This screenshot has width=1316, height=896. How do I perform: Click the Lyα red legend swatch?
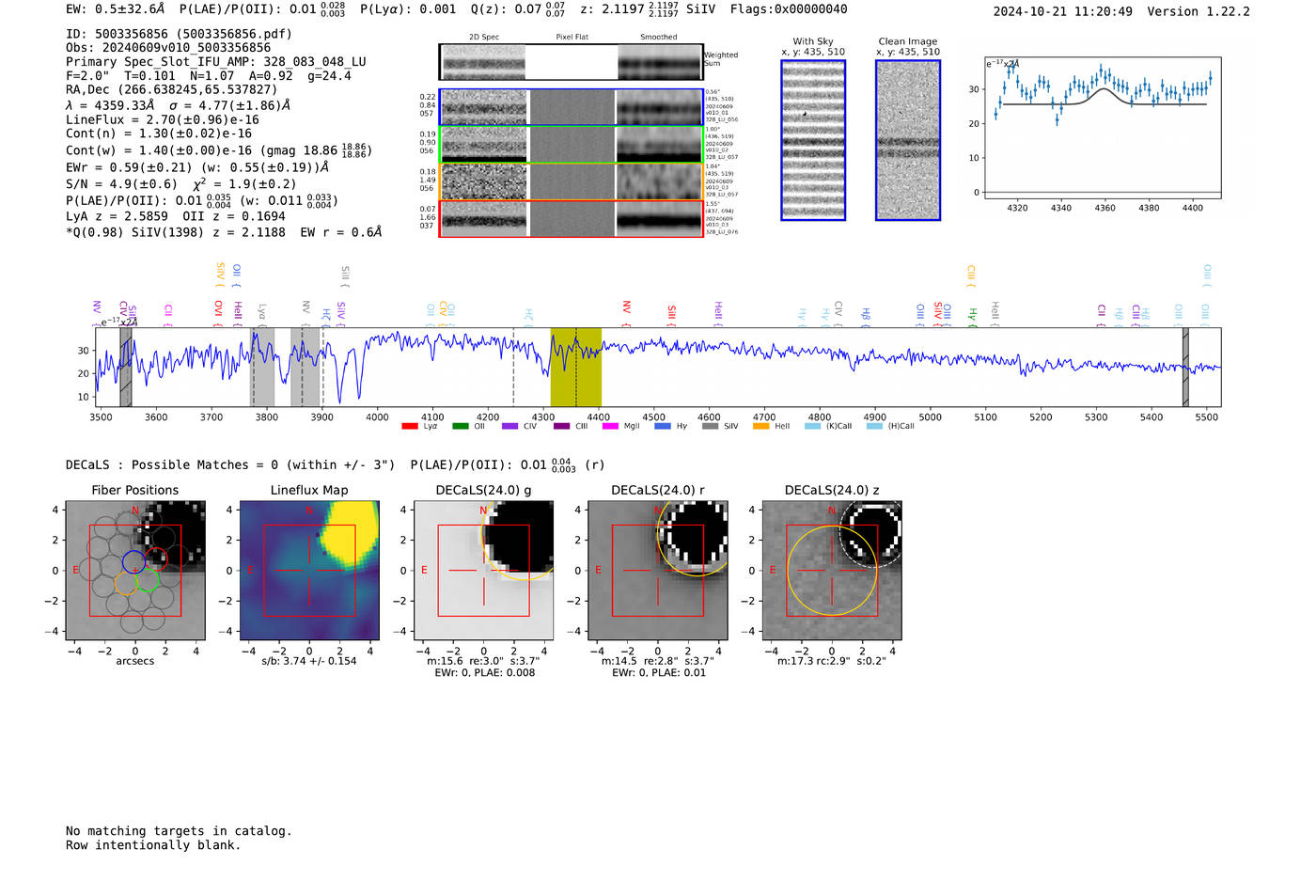pyautogui.click(x=409, y=426)
